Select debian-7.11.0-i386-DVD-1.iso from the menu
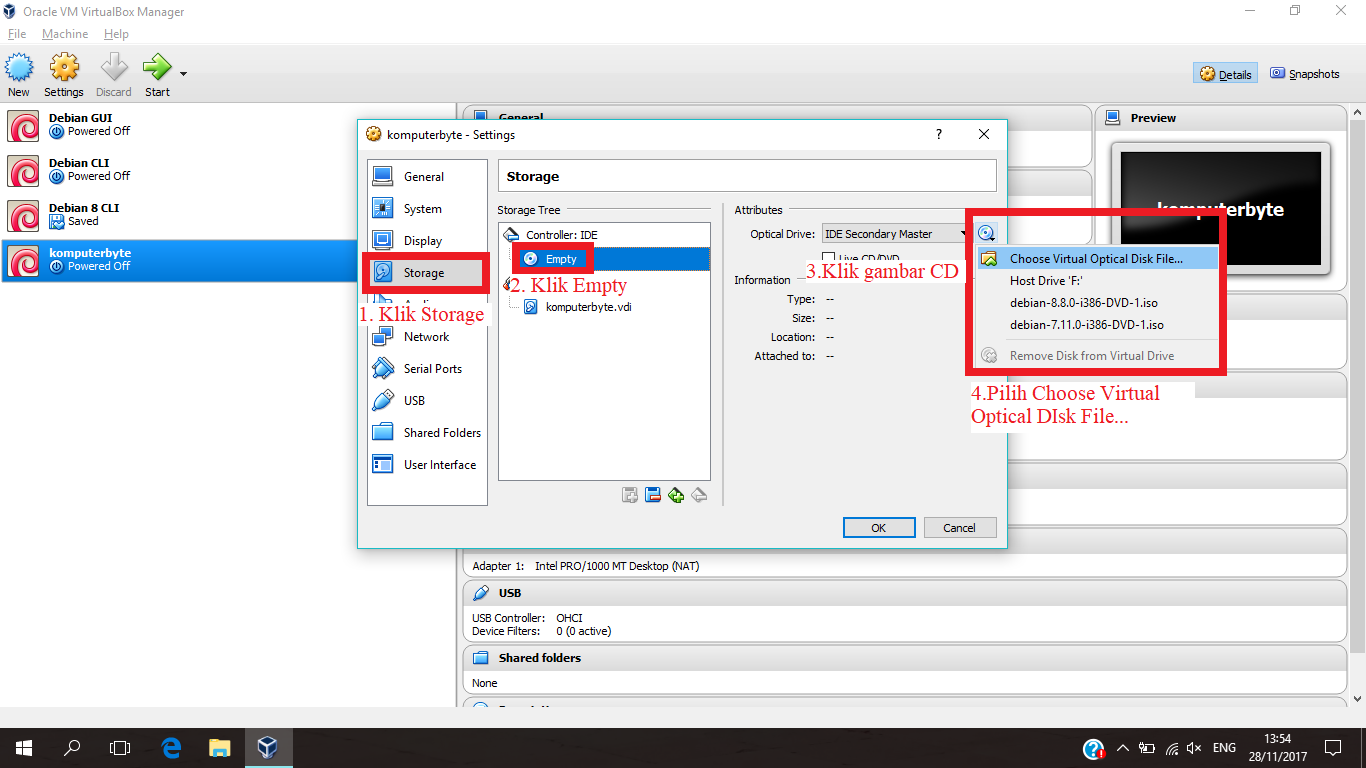Screen dimensions: 1366x768 (1098, 325)
